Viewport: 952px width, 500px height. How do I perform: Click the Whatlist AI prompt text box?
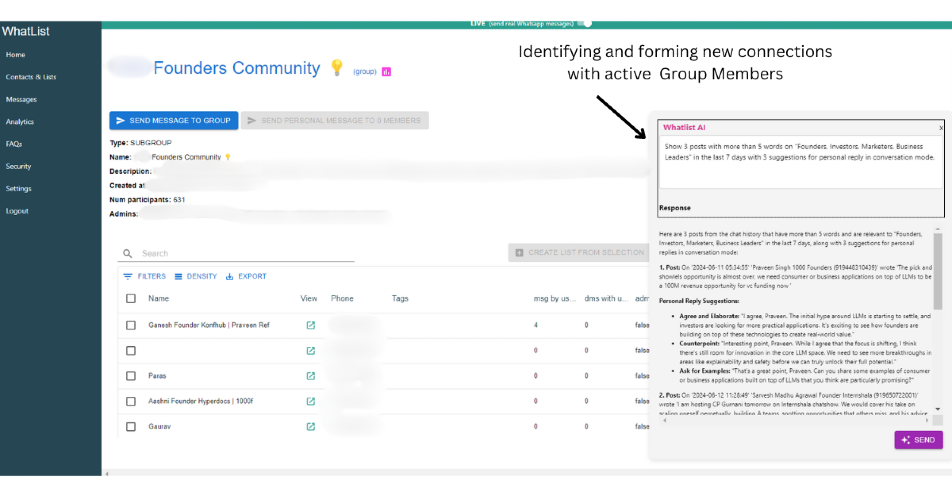801,163
